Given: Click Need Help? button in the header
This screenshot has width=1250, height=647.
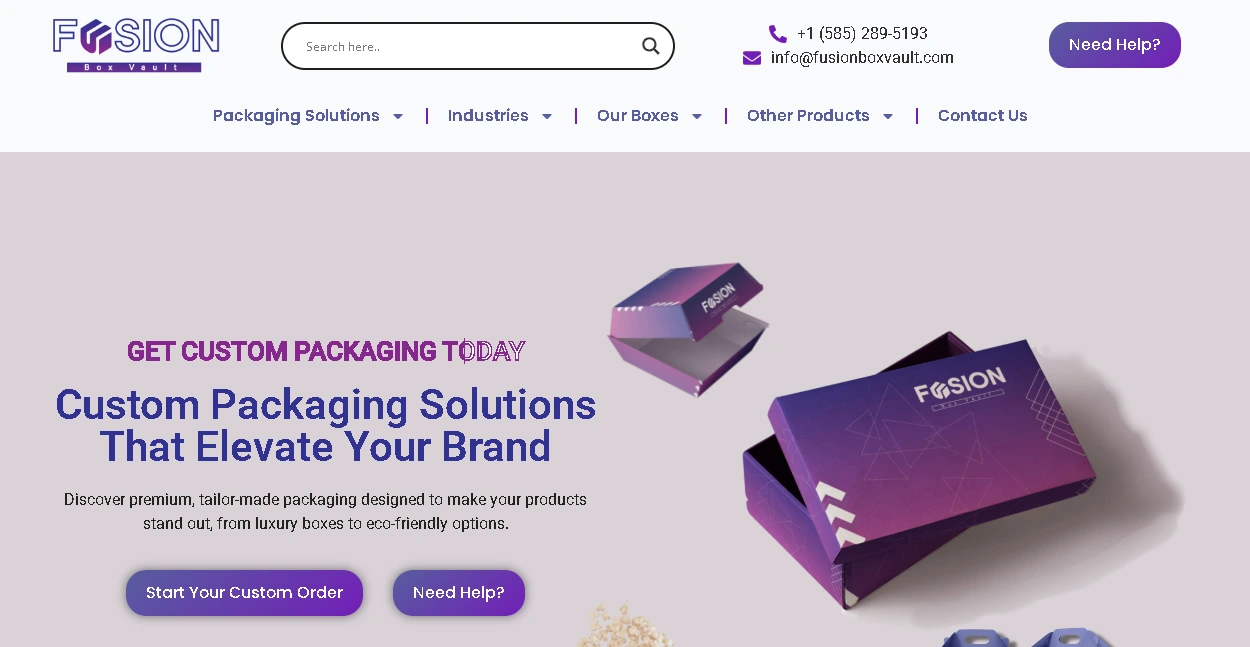Looking at the screenshot, I should pos(1114,45).
